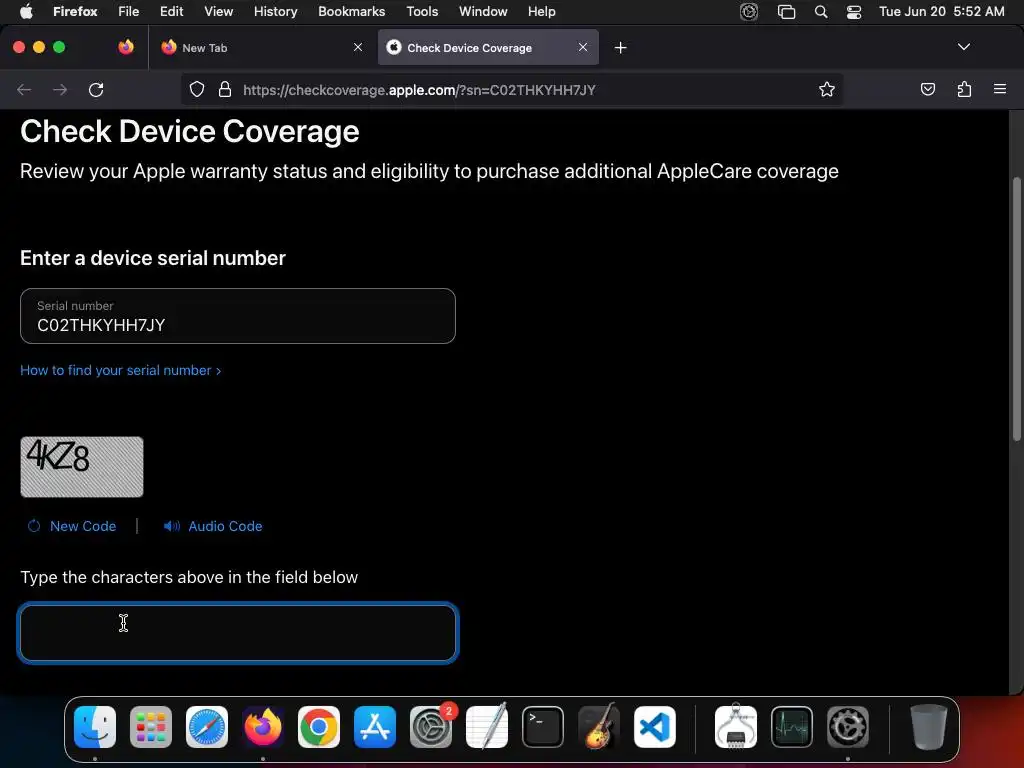This screenshot has height=768, width=1024.
Task: Open the App Store from the Dock
Action: (x=375, y=727)
